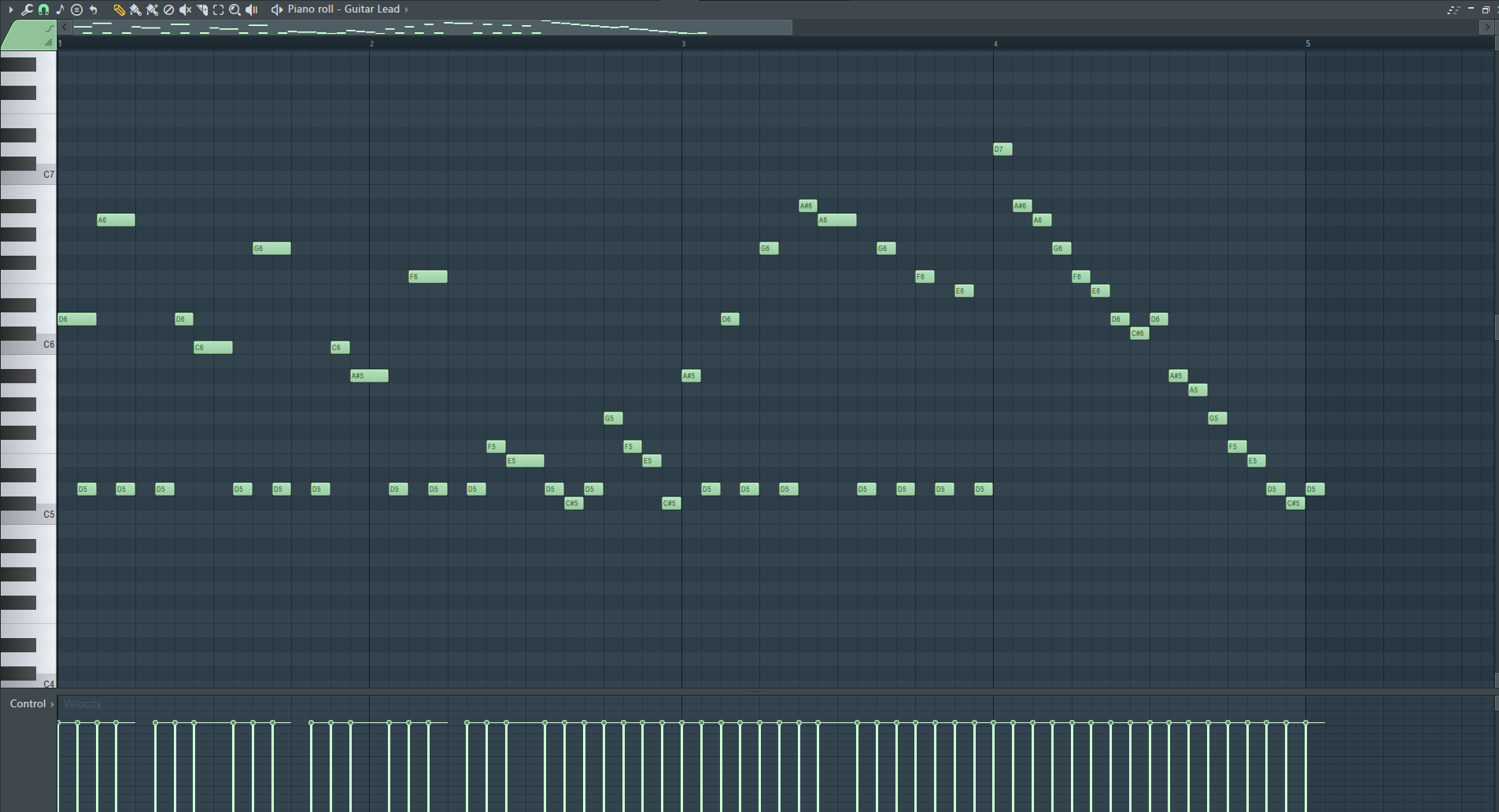
Task: Select the Slice tool
Action: (x=201, y=9)
